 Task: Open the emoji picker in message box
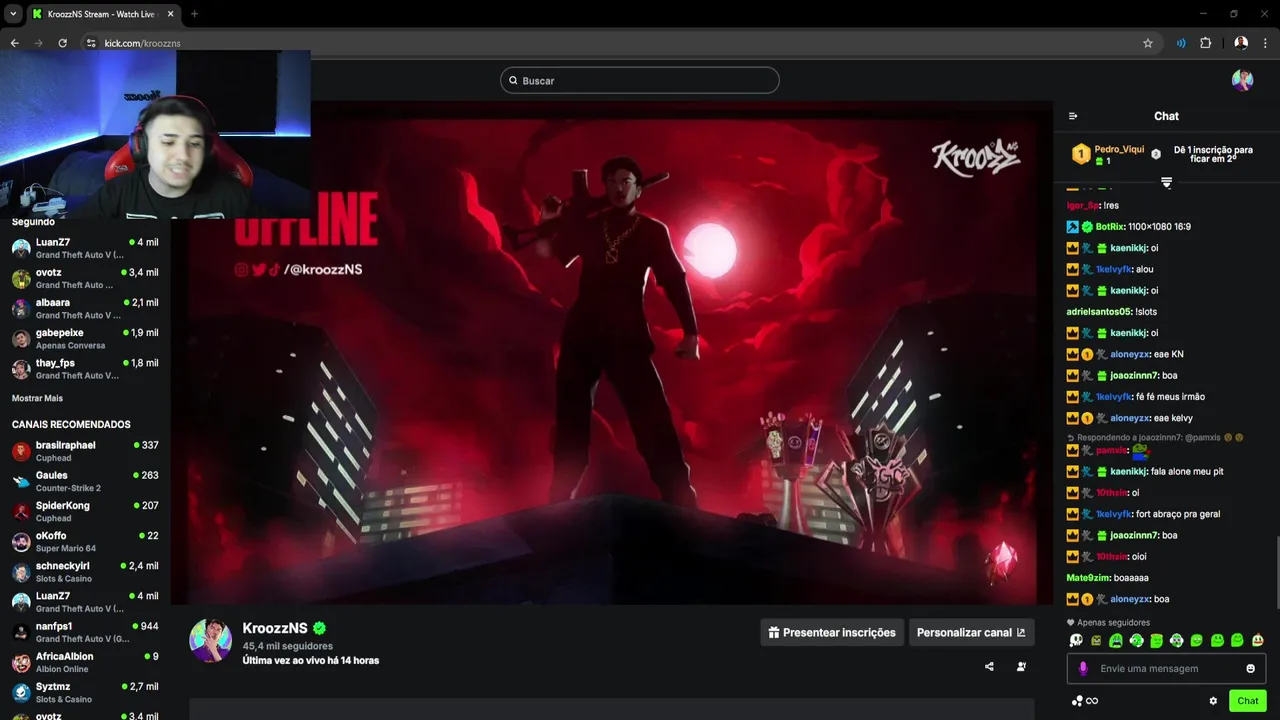coord(1250,669)
